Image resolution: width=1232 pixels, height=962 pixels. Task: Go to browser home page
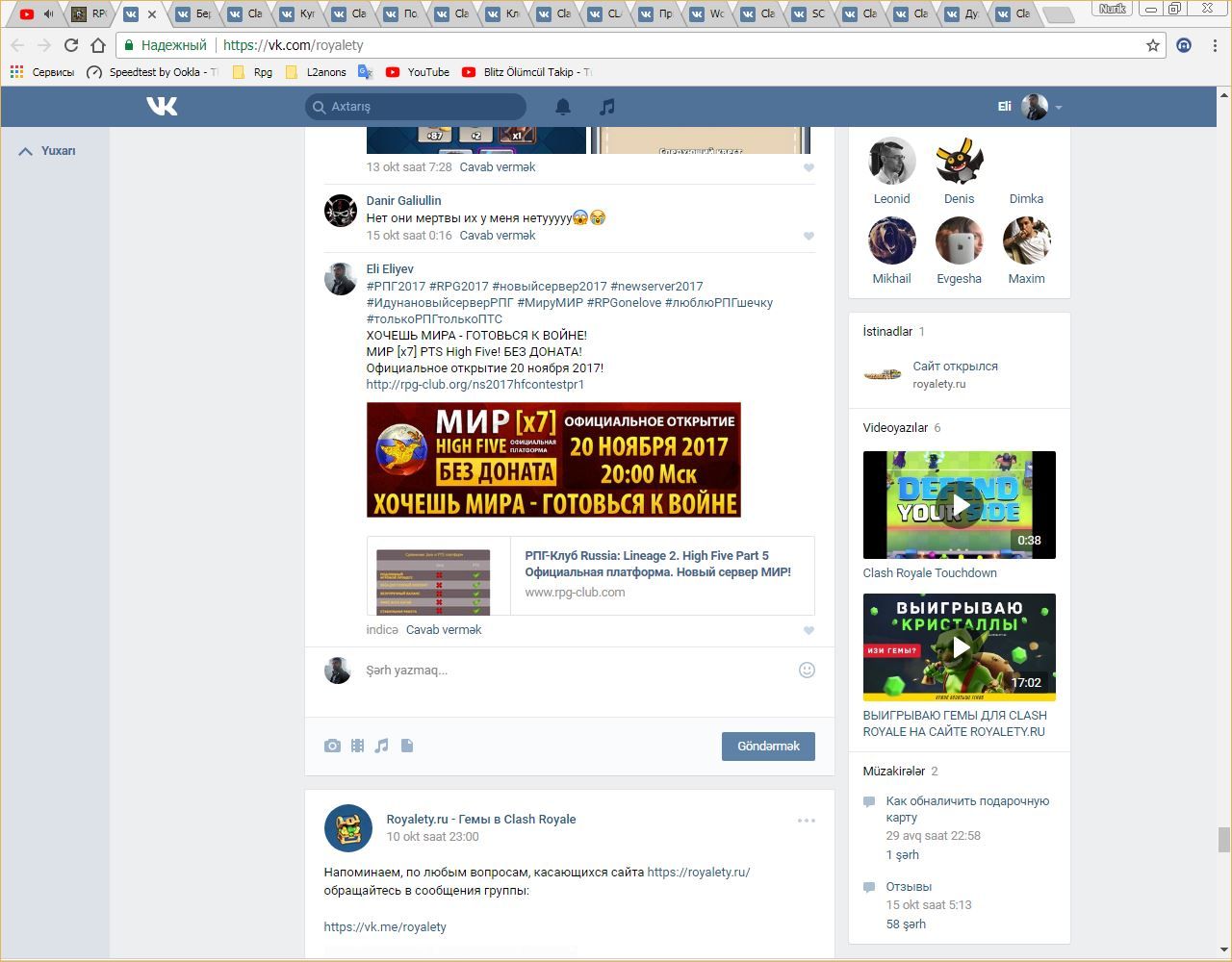pos(98,45)
